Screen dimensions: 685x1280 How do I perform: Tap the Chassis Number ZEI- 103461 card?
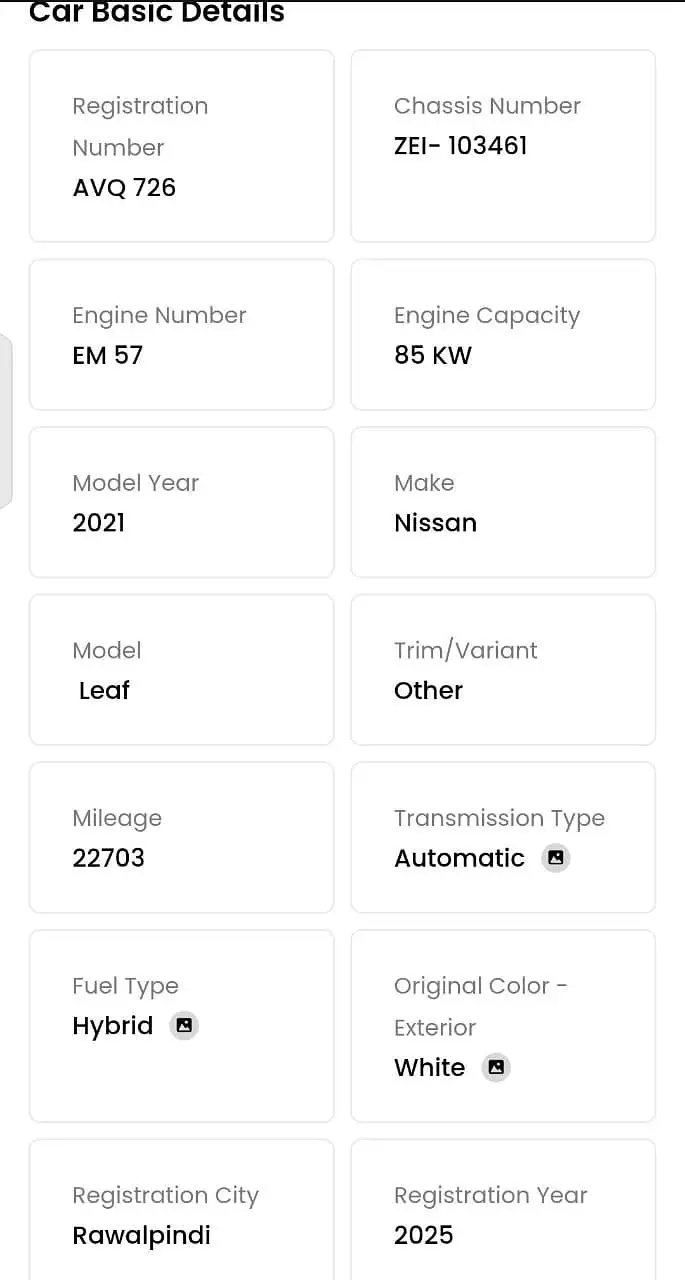coord(503,146)
